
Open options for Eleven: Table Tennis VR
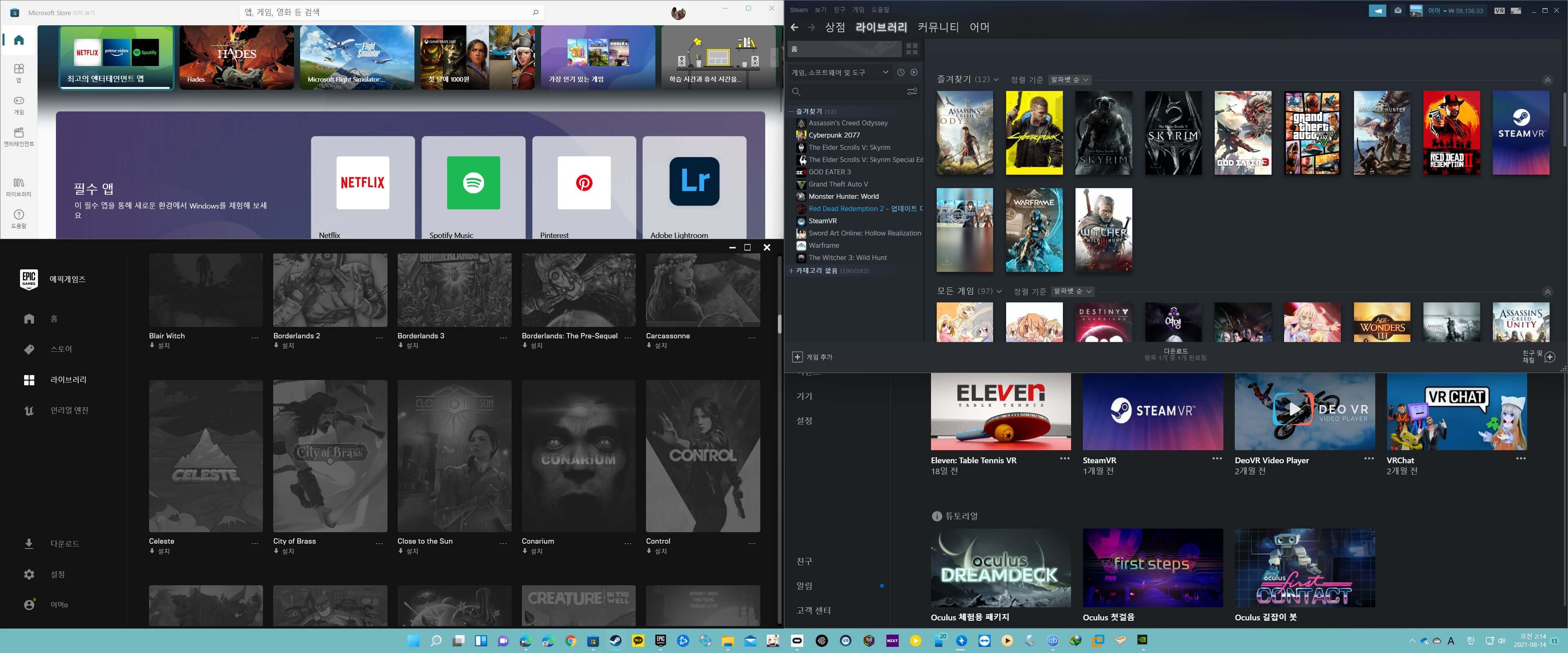(x=1065, y=459)
